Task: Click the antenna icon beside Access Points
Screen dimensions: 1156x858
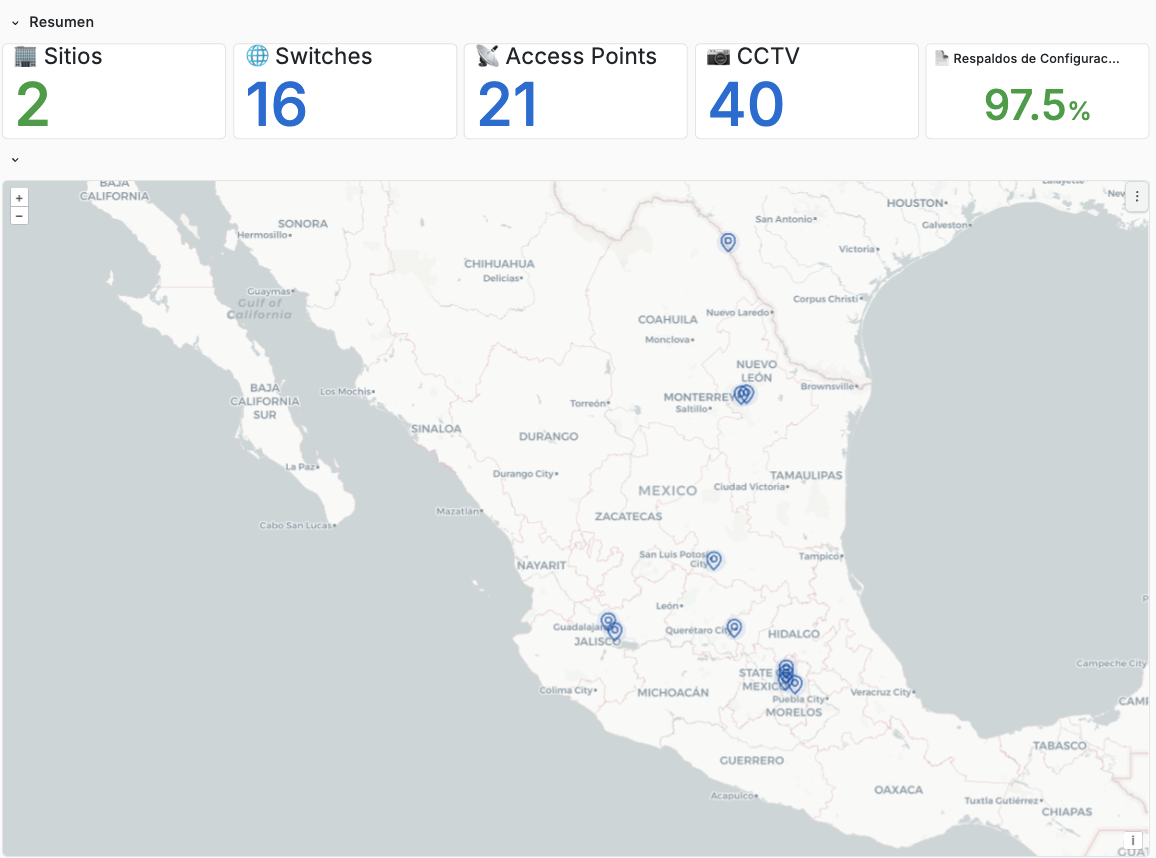Action: (487, 56)
